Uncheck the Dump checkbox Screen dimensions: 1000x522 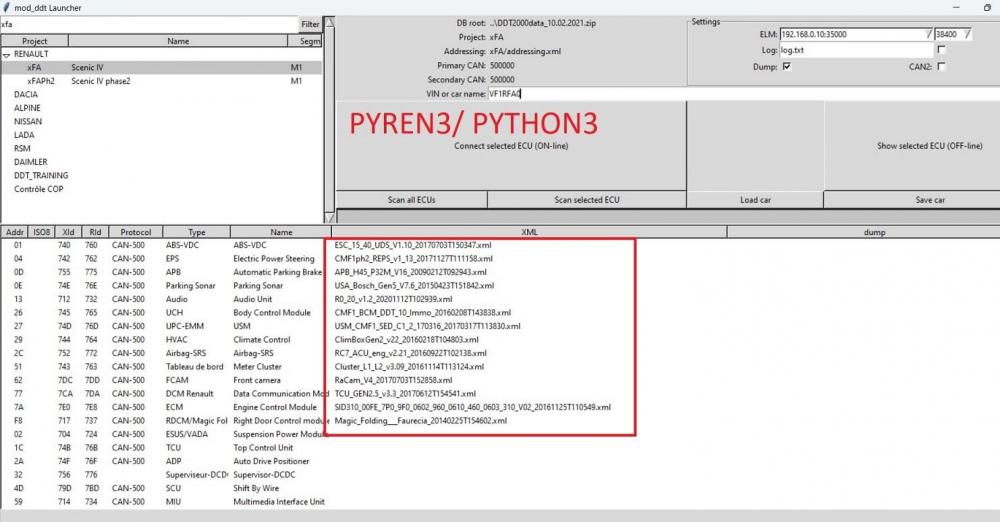pyautogui.click(x=786, y=66)
